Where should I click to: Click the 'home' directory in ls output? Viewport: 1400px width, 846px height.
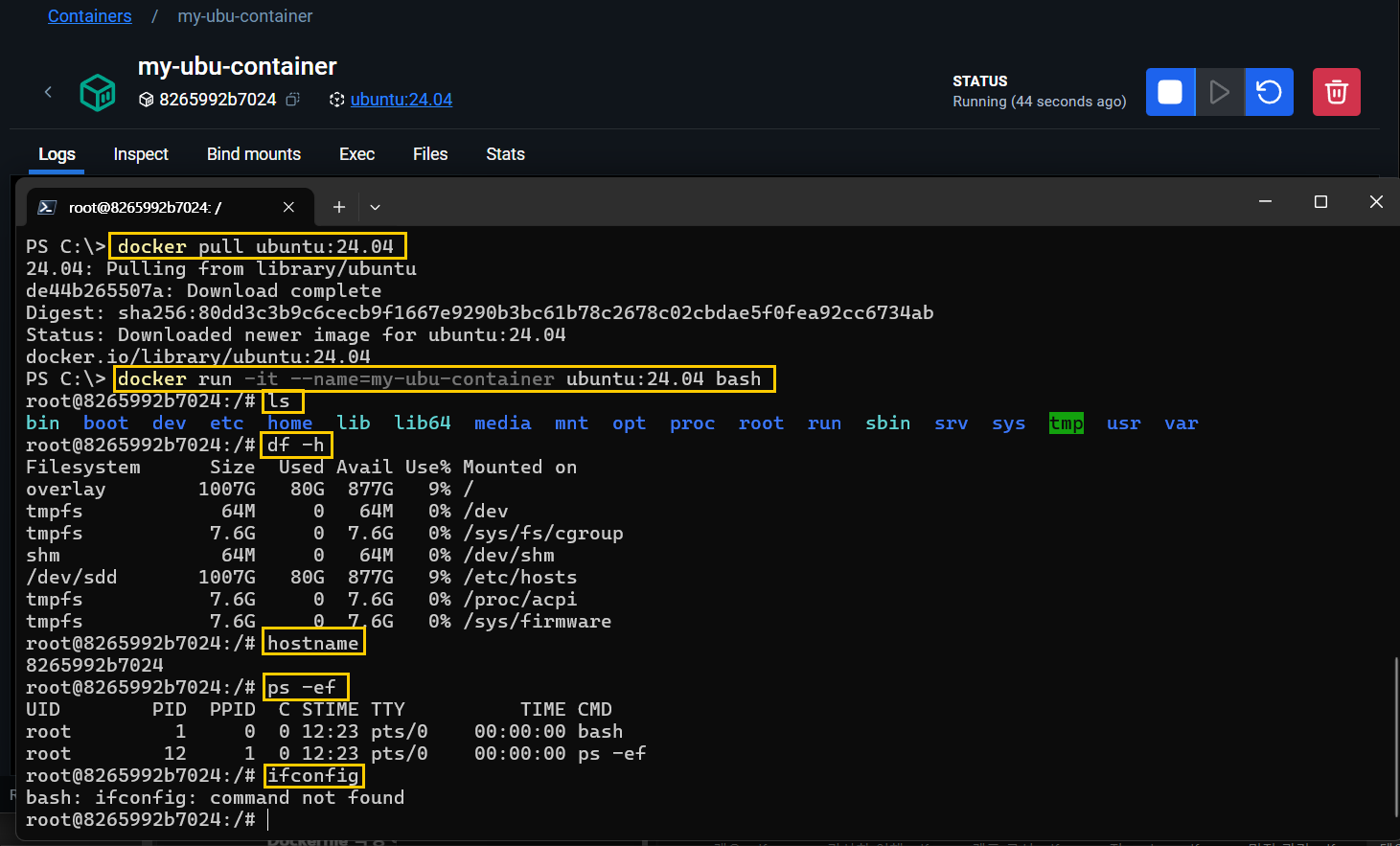290,423
